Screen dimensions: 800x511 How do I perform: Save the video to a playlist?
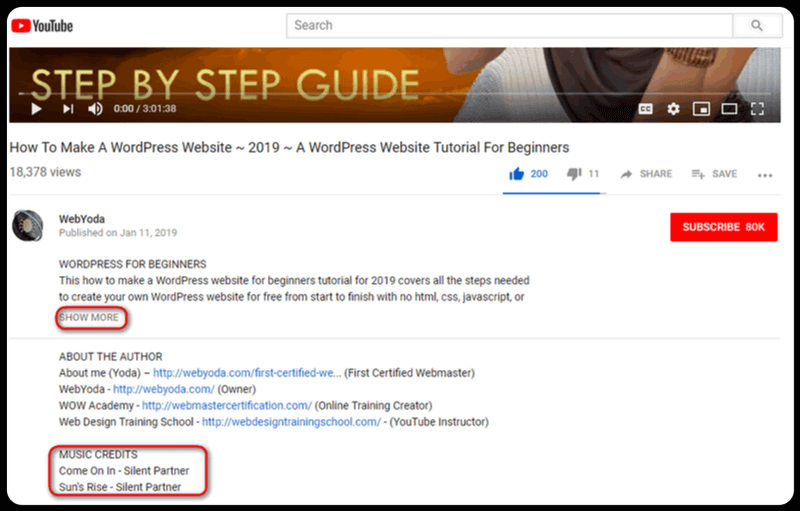[714, 174]
